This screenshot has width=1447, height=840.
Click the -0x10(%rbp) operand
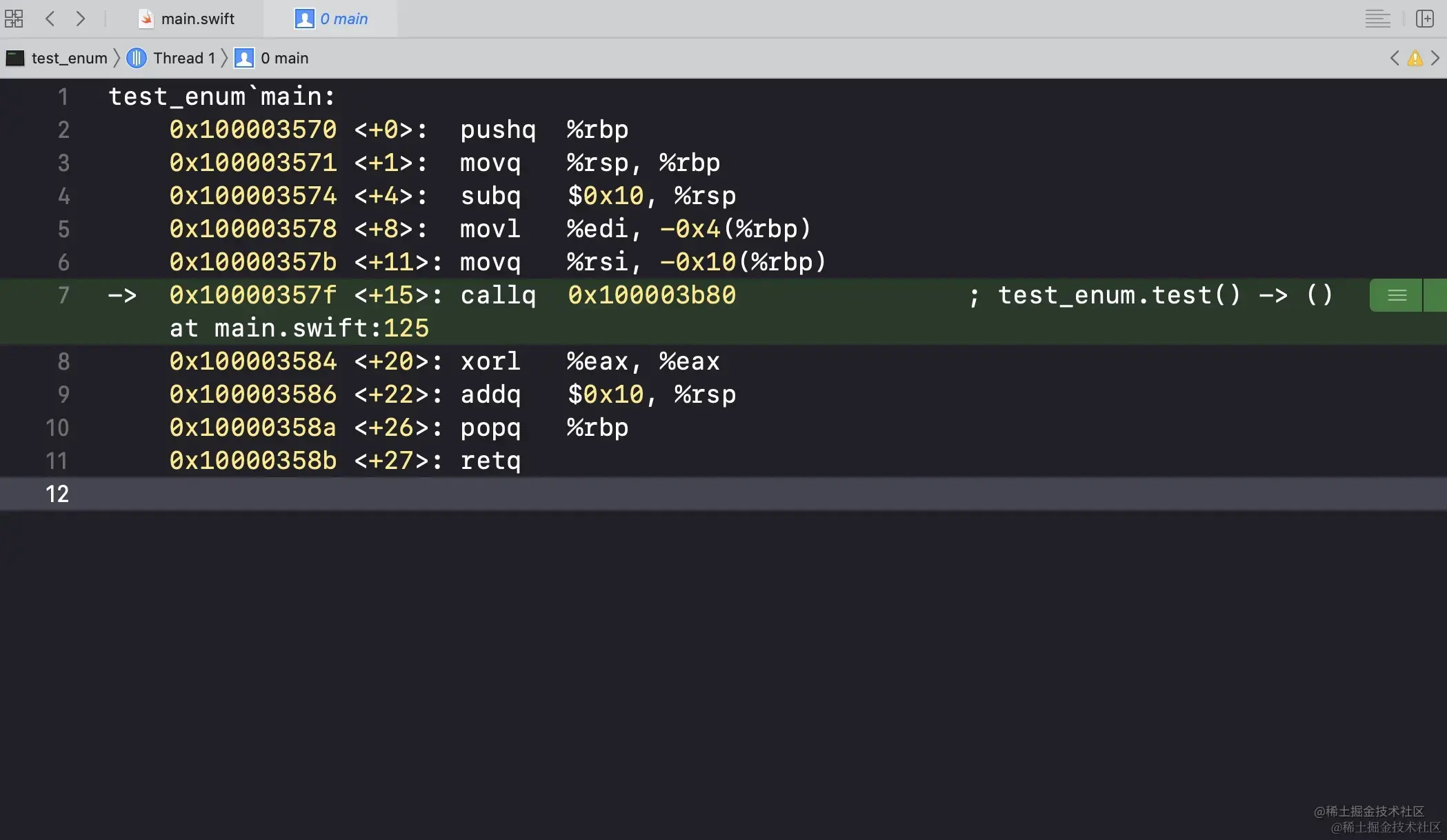[743, 262]
